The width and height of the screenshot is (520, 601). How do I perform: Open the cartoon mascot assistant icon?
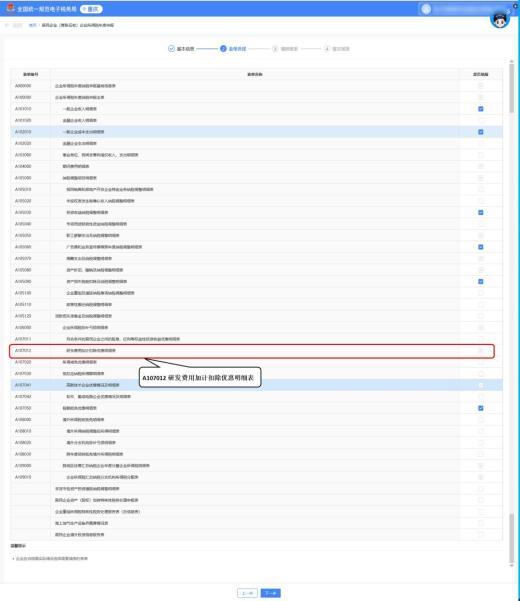tap(500, 19)
